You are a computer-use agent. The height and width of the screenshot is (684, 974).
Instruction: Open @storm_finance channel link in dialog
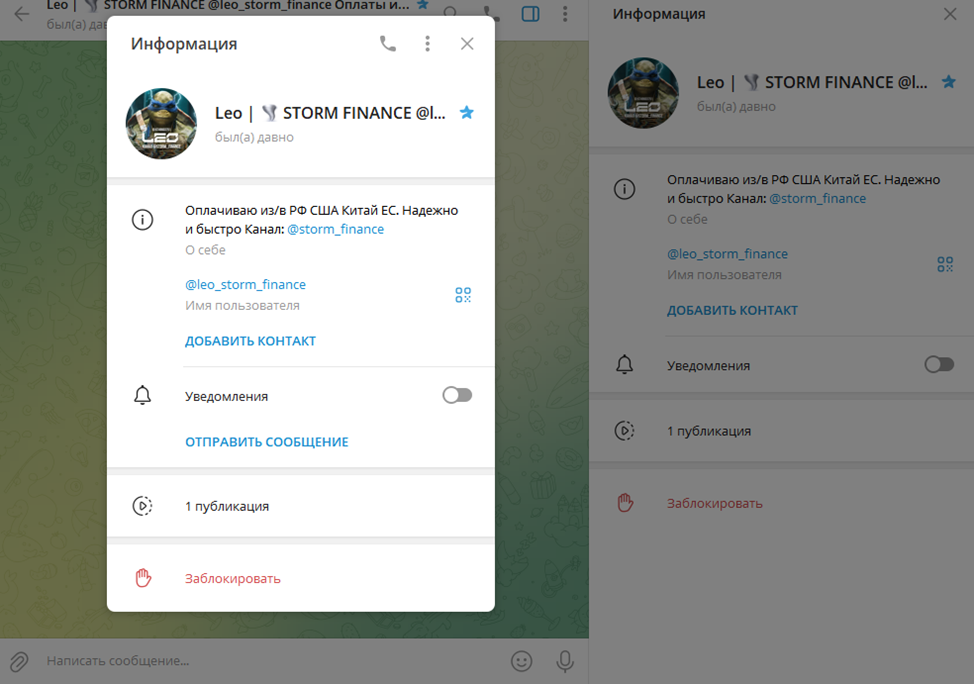pyautogui.click(x=335, y=229)
